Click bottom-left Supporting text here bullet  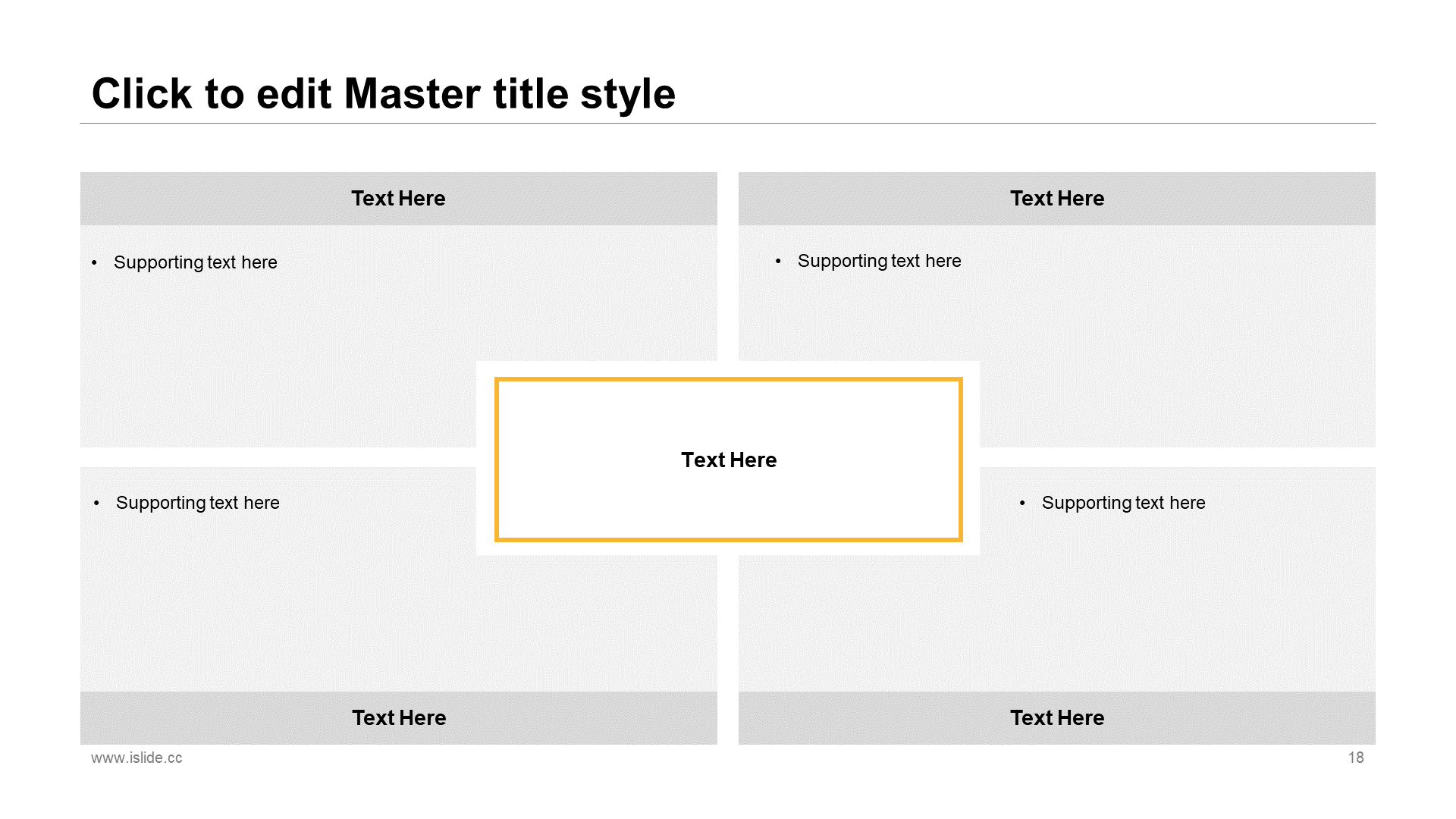[x=198, y=503]
